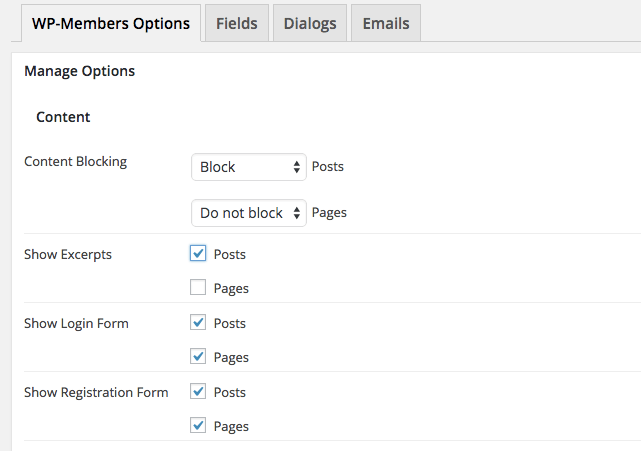Toggle Show Login Form Pages checkbox

tap(198, 357)
